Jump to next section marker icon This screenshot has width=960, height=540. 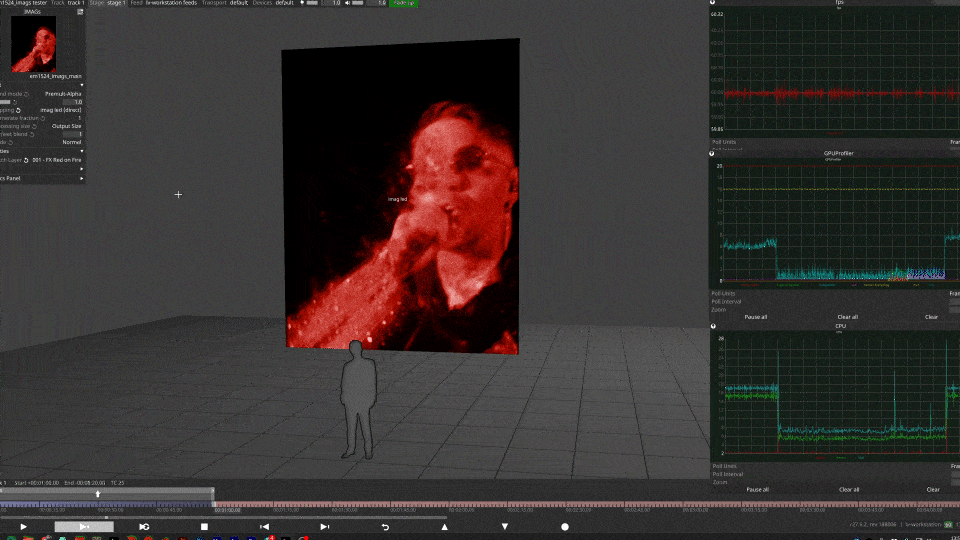click(324, 527)
